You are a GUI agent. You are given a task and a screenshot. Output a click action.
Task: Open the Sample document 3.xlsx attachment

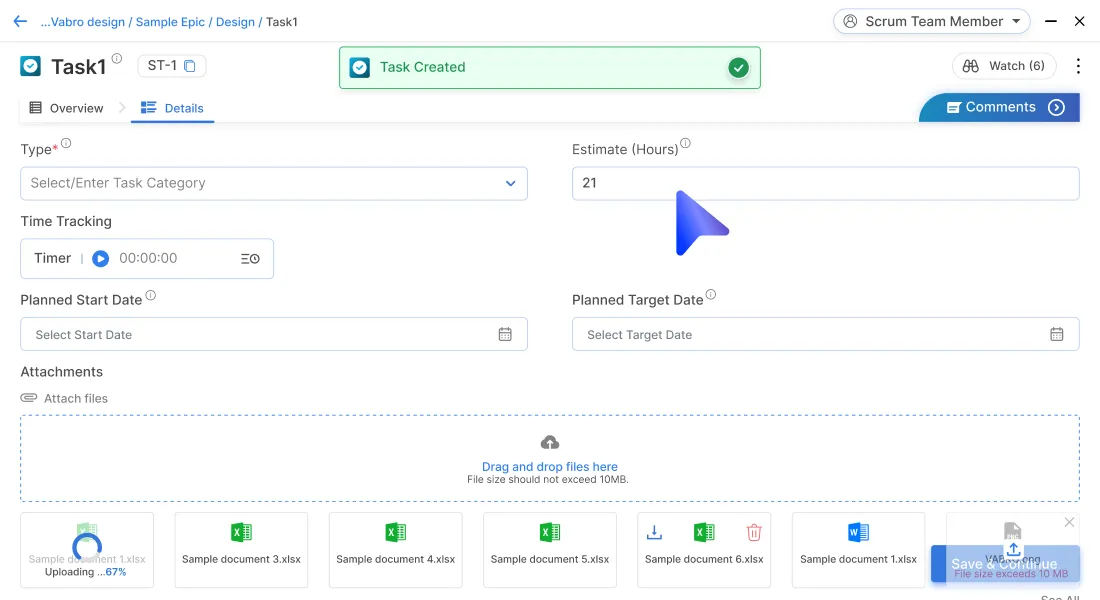(x=241, y=549)
